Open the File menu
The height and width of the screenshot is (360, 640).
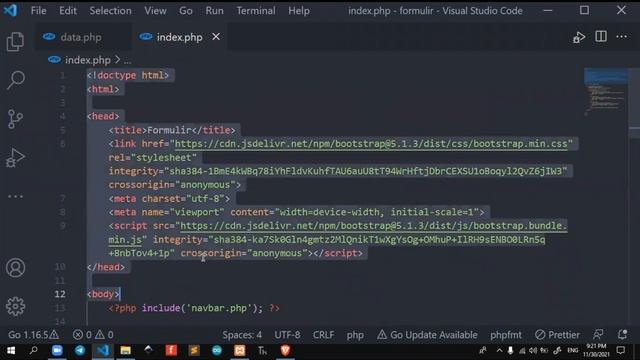pos(38,11)
